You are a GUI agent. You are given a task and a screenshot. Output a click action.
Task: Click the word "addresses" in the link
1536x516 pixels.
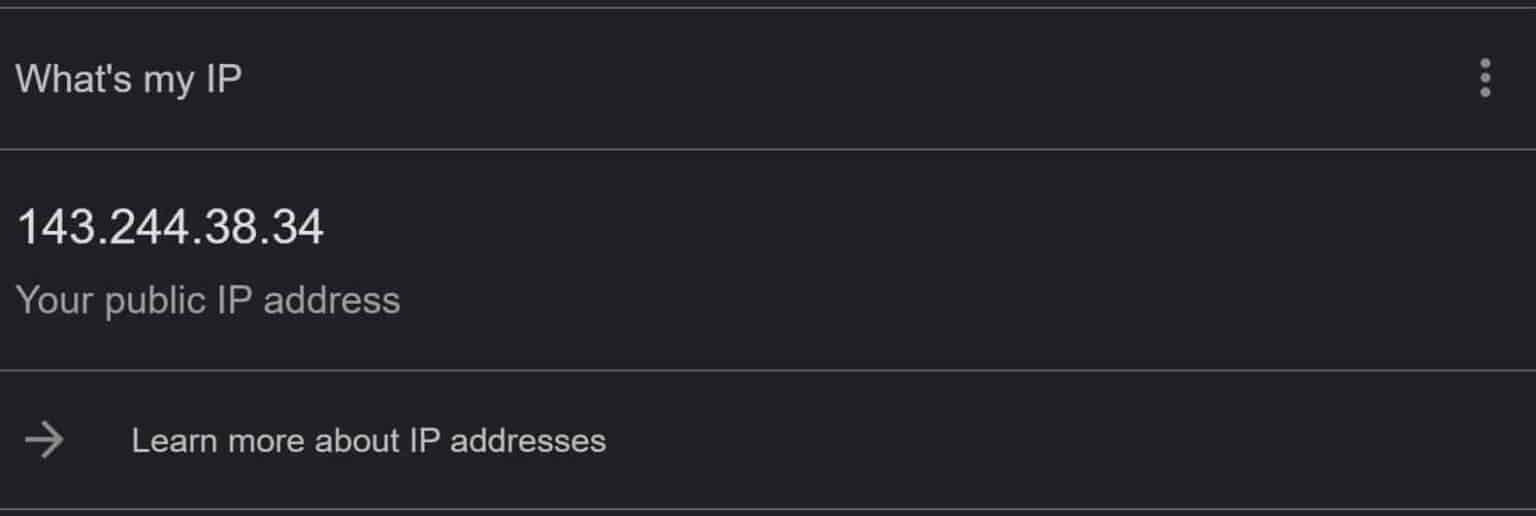pos(528,441)
